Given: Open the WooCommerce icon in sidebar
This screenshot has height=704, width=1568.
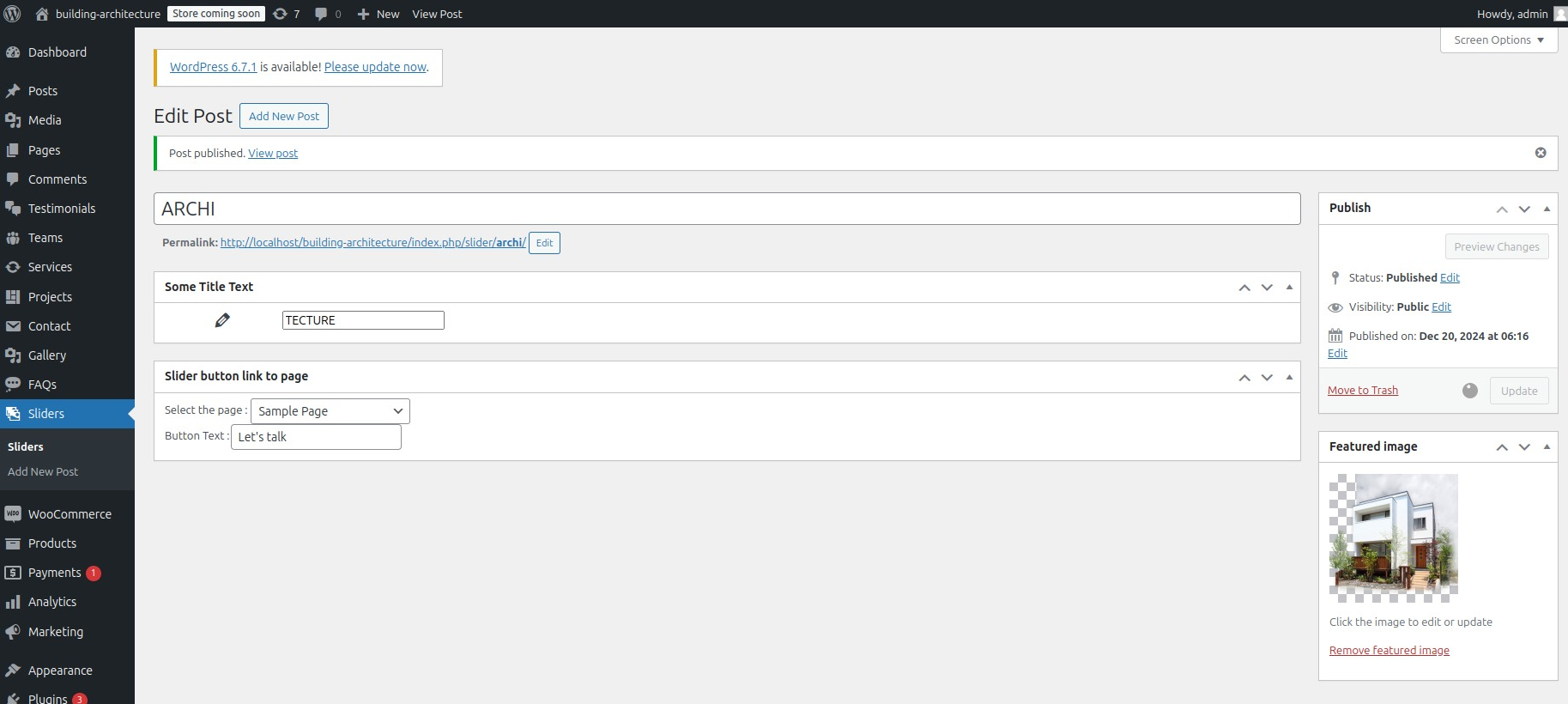Looking at the screenshot, I should pos(13,514).
